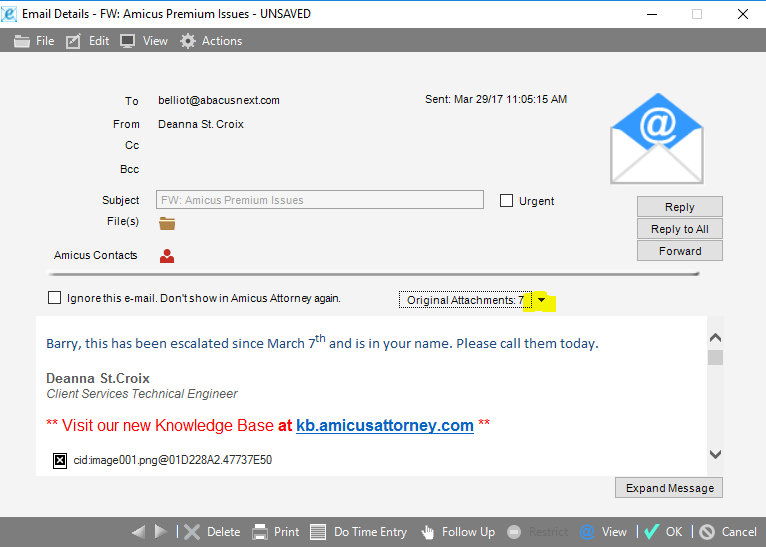The width and height of the screenshot is (766, 547).
Task: Click the large email envelope icon
Action: click(657, 139)
